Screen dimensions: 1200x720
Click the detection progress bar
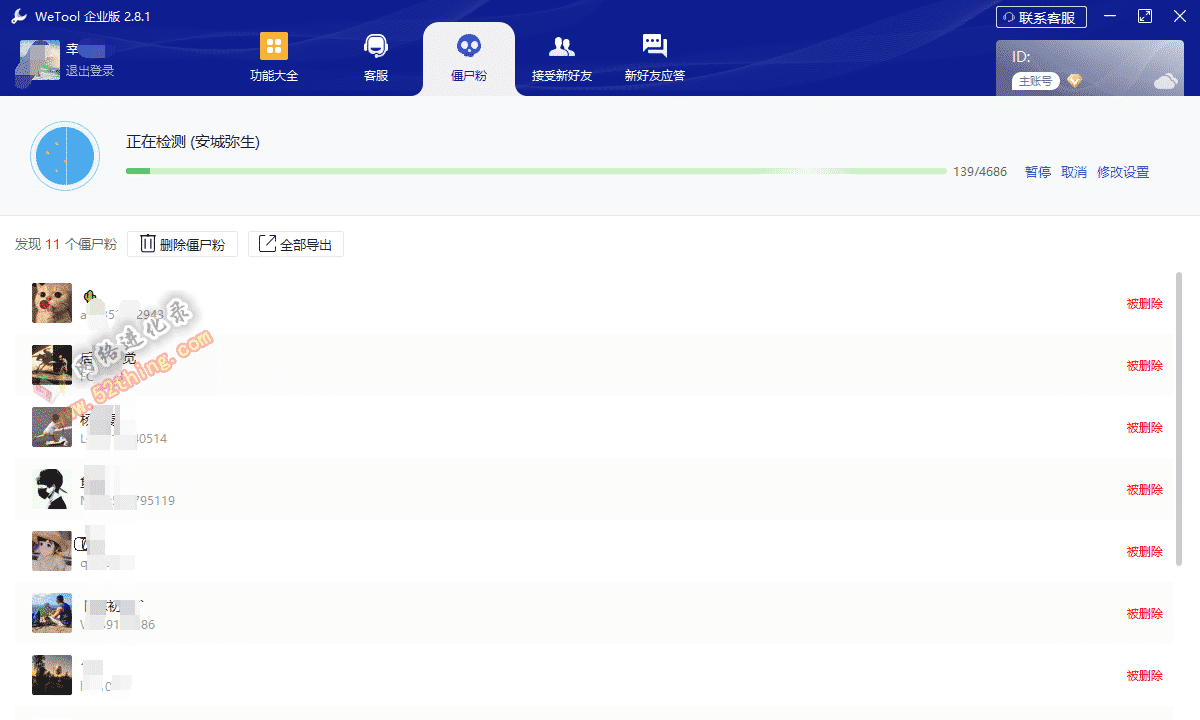click(x=535, y=171)
